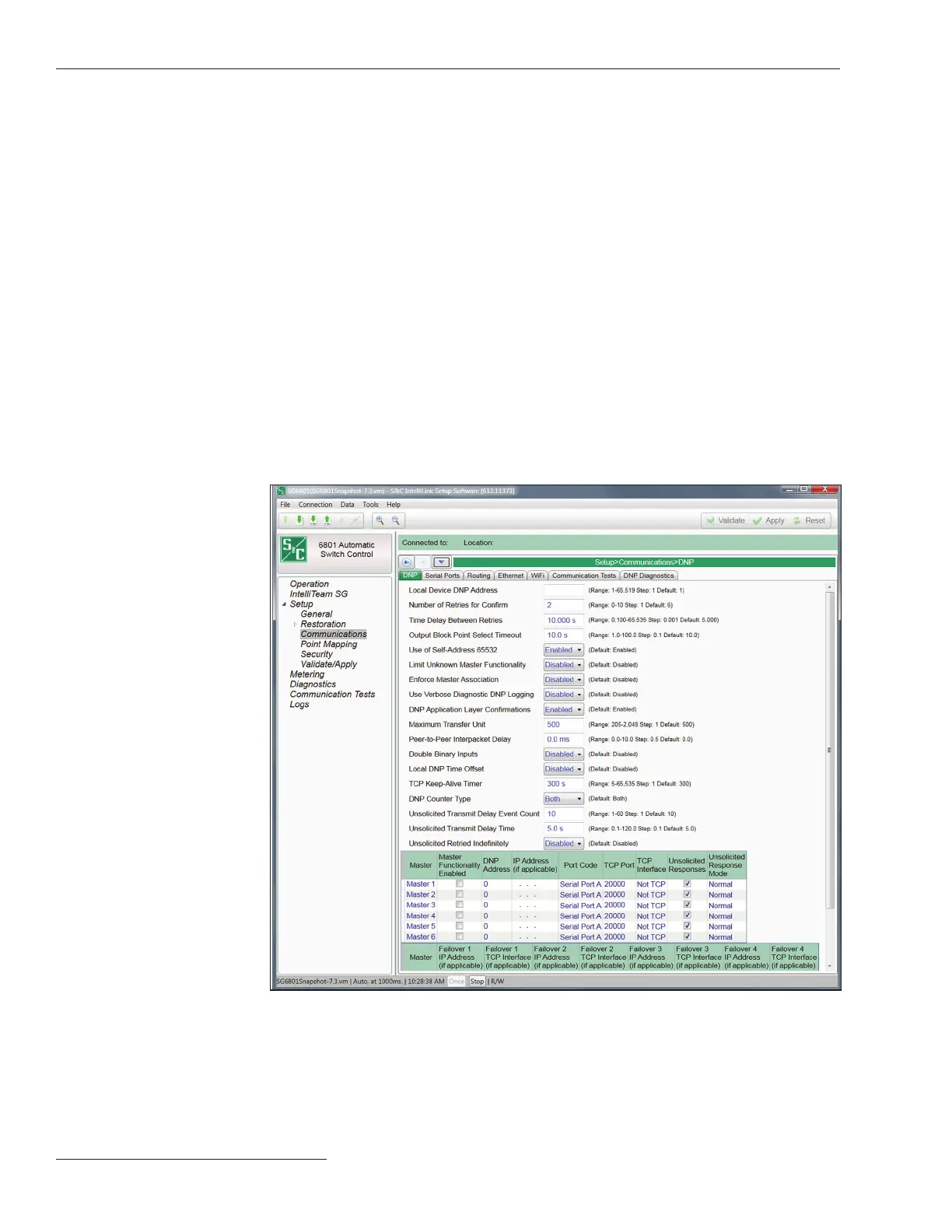Open the Double Binary Inputs dropdown
Viewport: 952px width, 1232px height.
point(563,754)
